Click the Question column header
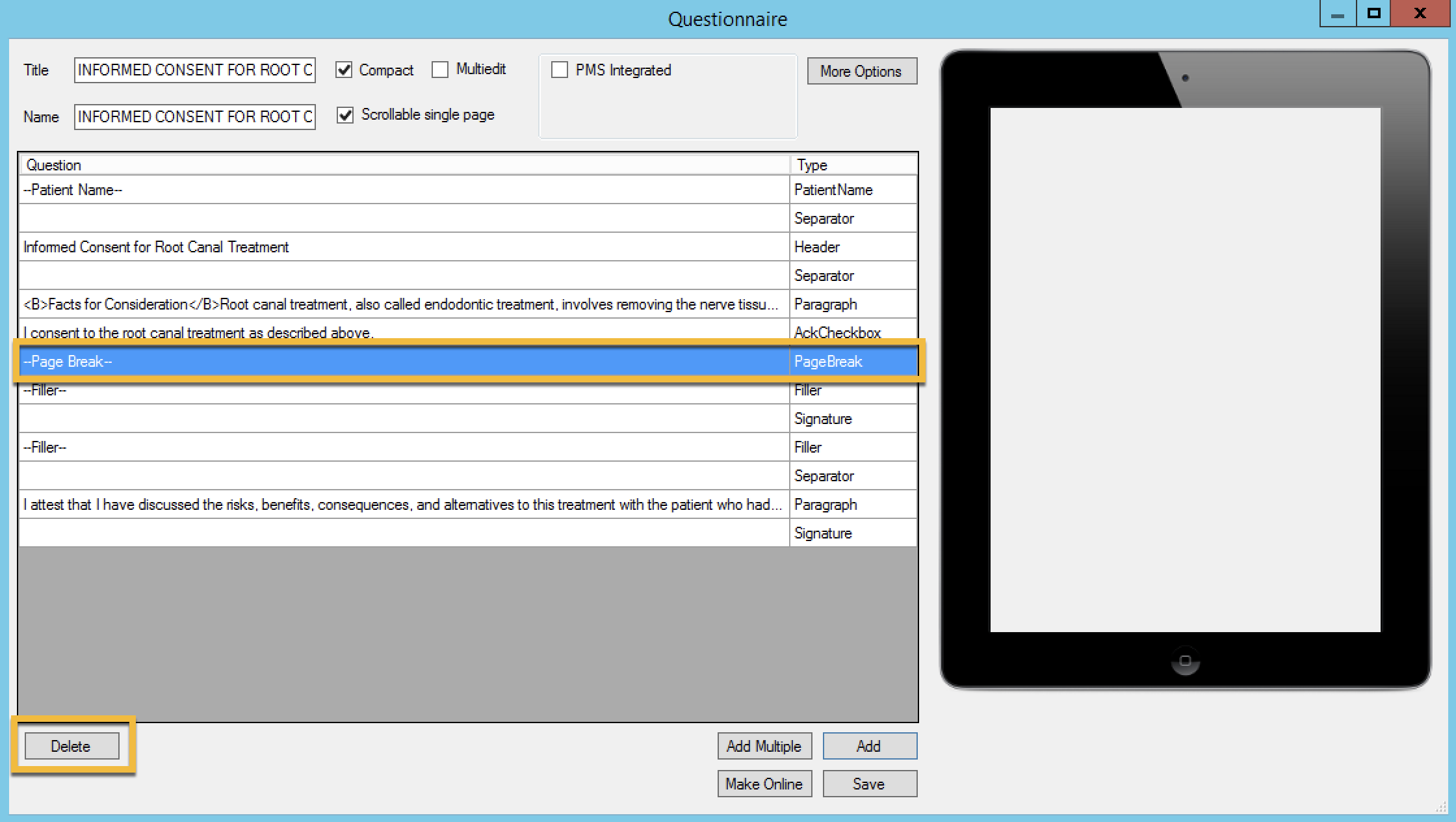Image resolution: width=1456 pixels, height=822 pixels. [x=404, y=165]
